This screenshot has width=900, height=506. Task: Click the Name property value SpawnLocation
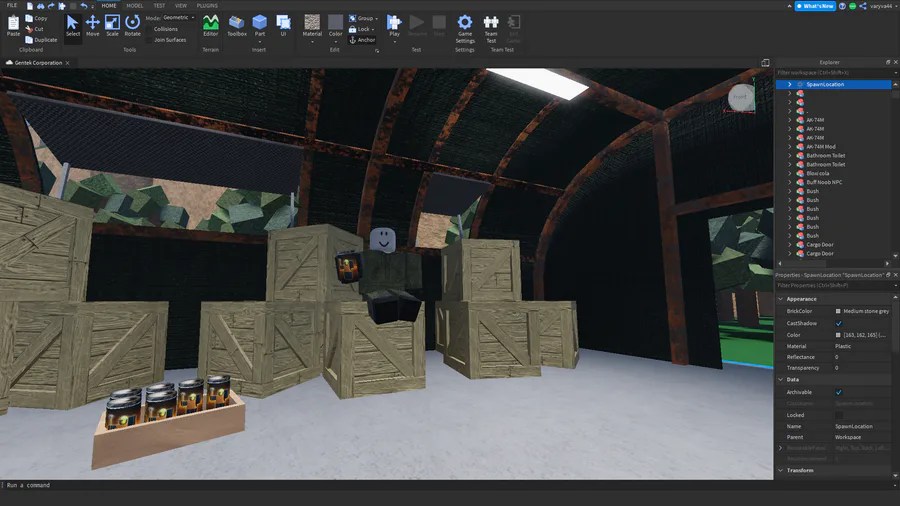[854, 426]
